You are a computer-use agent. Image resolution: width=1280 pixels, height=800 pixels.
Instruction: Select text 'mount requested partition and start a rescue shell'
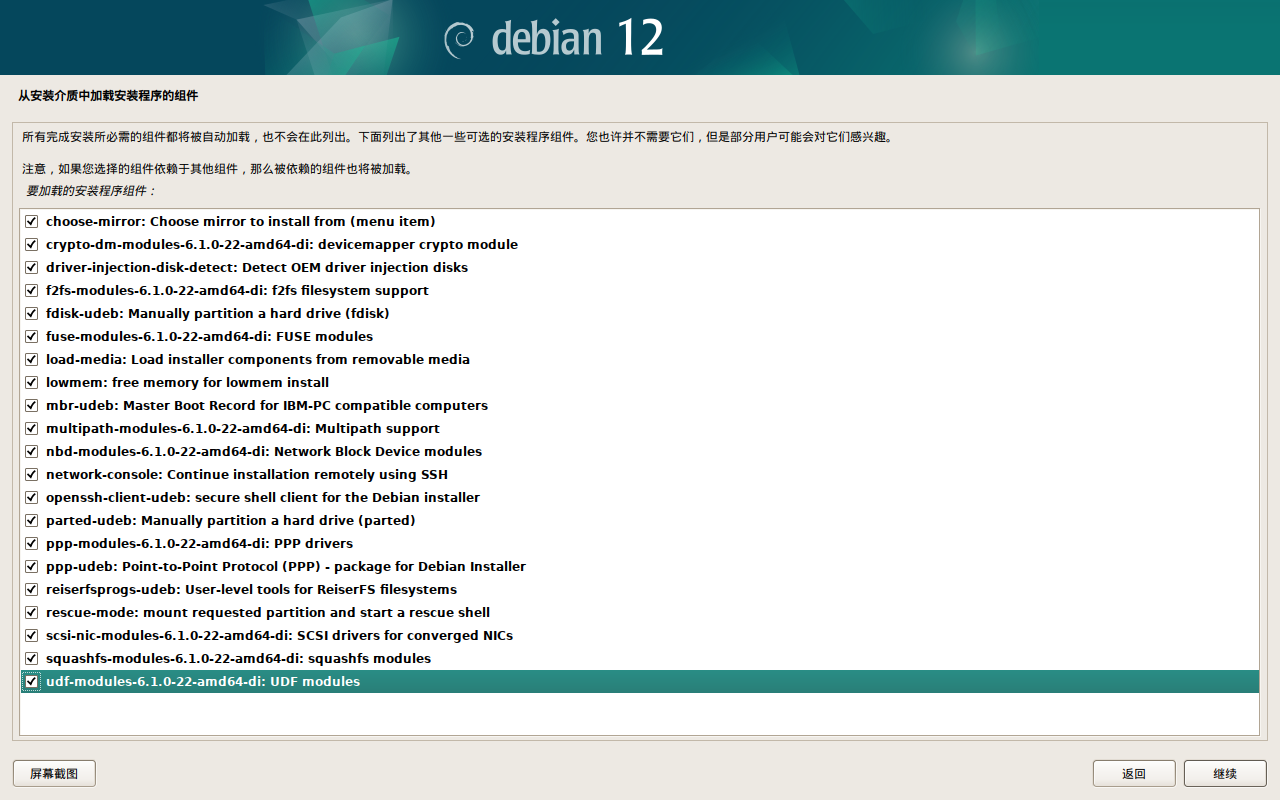coord(316,613)
